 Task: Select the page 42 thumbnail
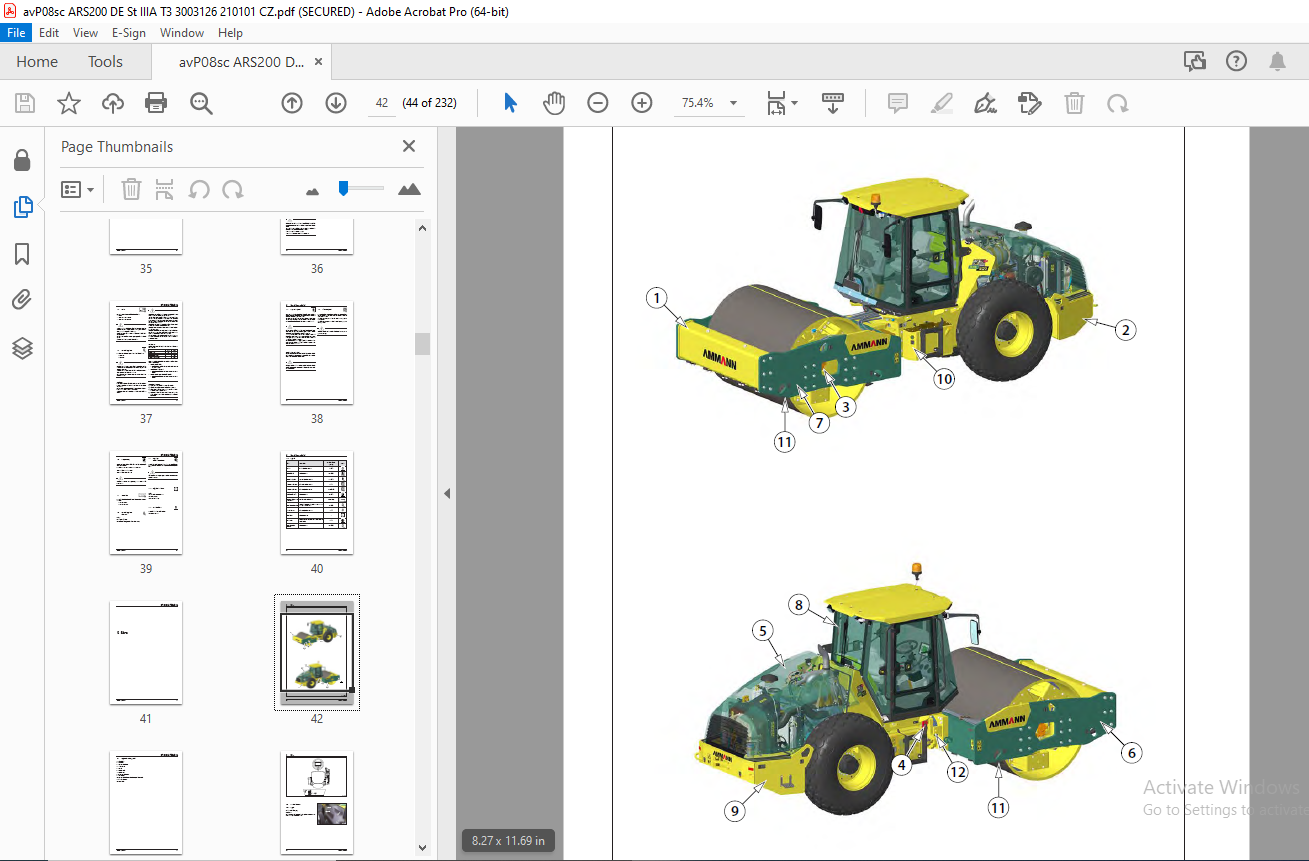(x=317, y=652)
